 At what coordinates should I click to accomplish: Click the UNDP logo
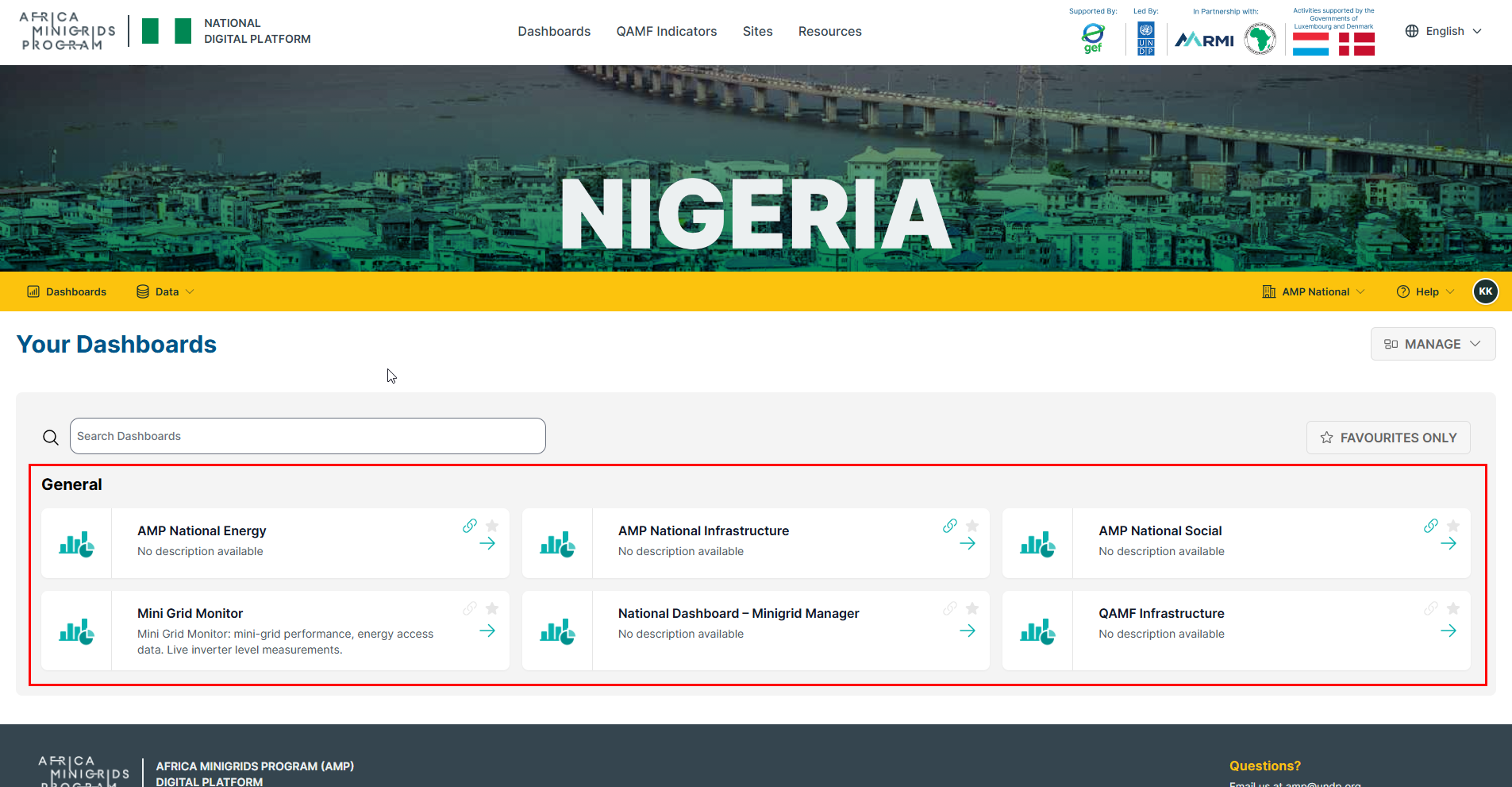click(1146, 38)
